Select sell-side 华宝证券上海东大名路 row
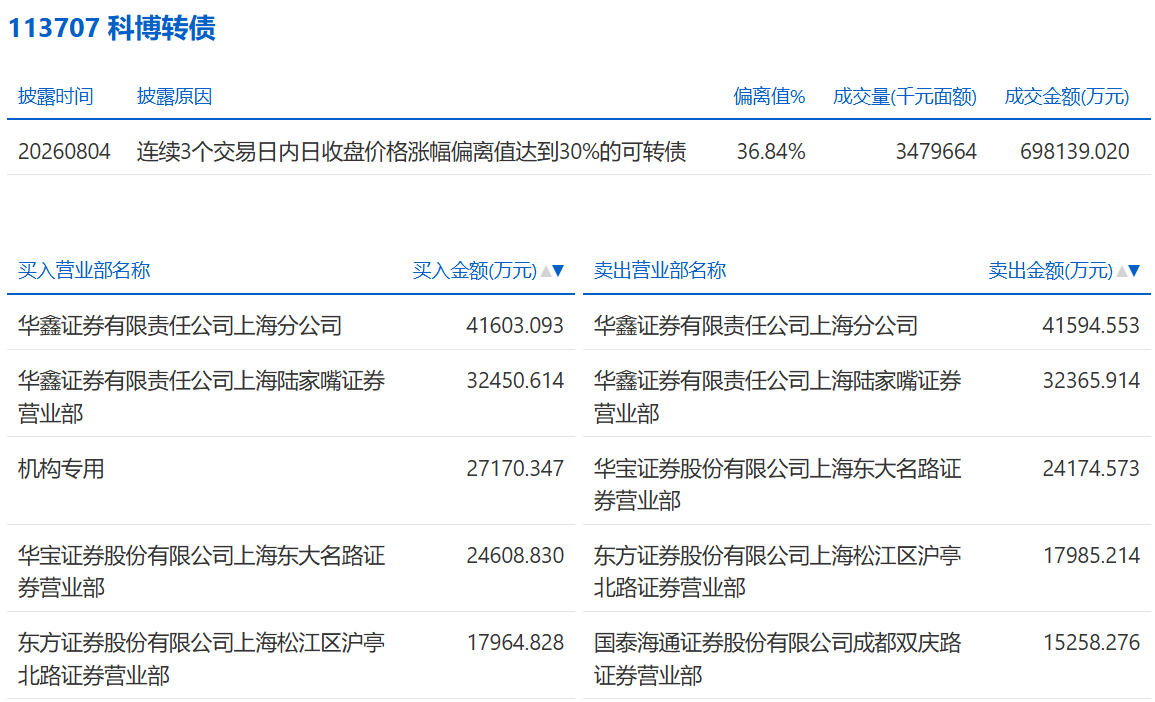 pos(867,483)
